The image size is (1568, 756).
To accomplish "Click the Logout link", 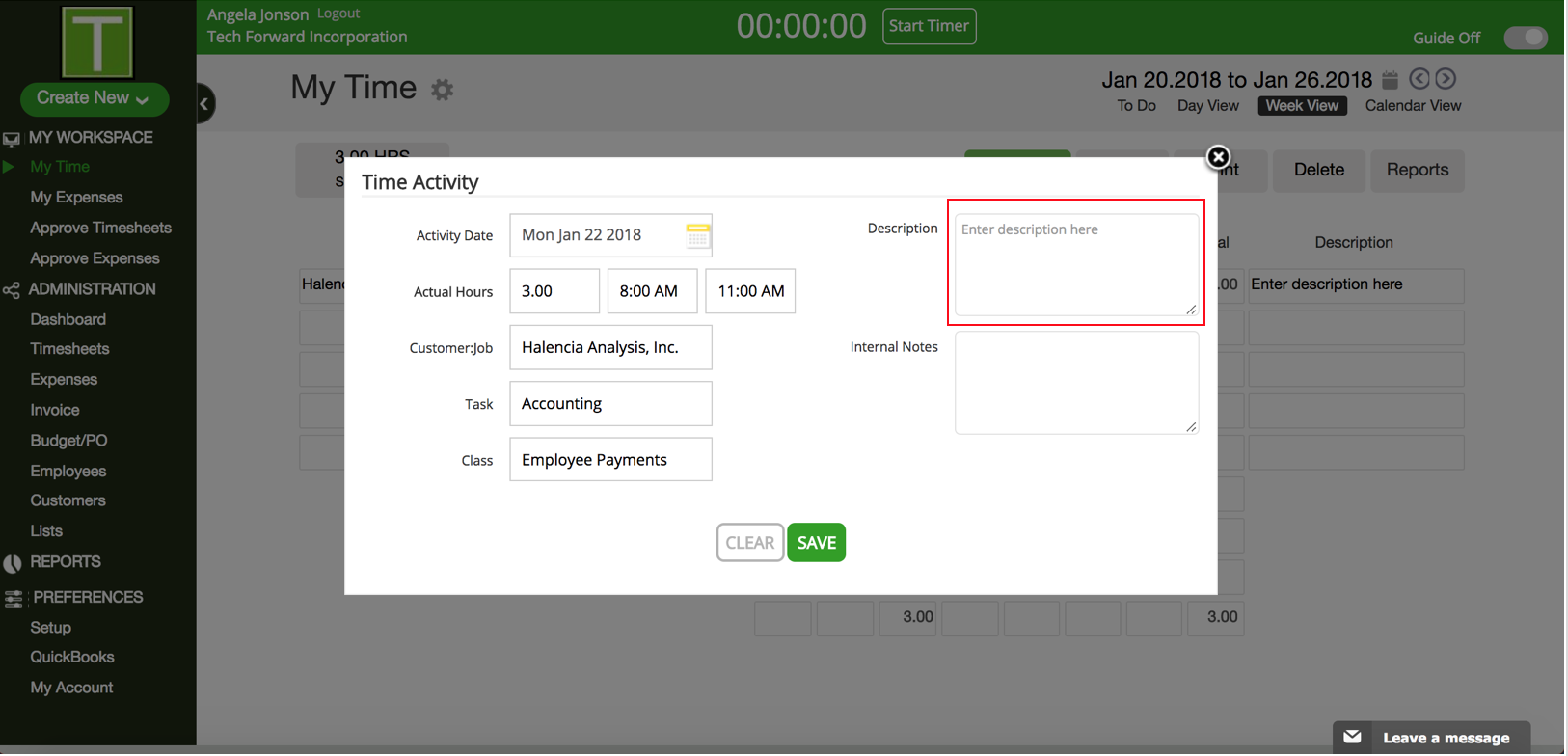I will click(x=338, y=13).
